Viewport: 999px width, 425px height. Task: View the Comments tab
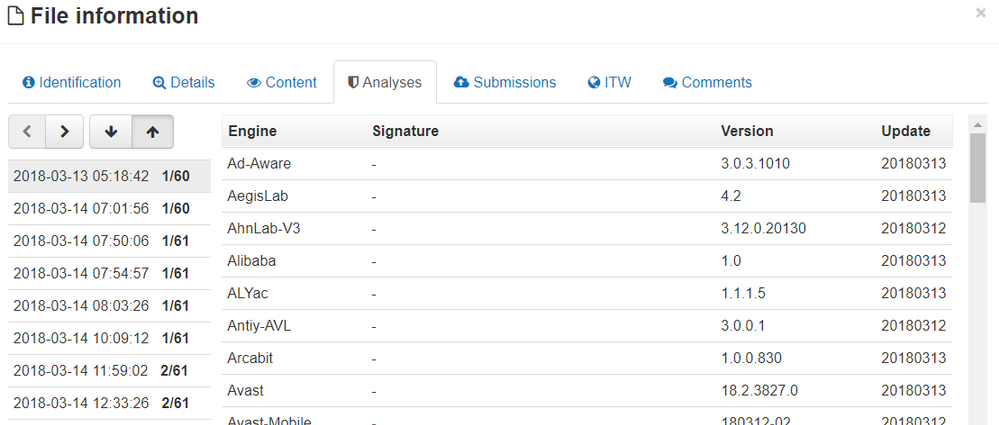coord(707,83)
